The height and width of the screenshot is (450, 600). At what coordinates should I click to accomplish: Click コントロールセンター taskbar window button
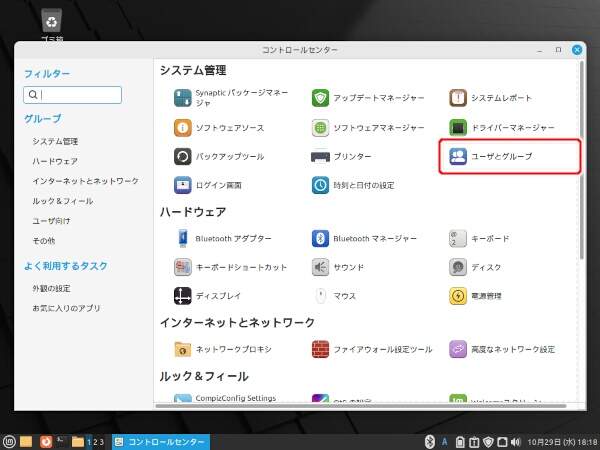[x=161, y=442]
